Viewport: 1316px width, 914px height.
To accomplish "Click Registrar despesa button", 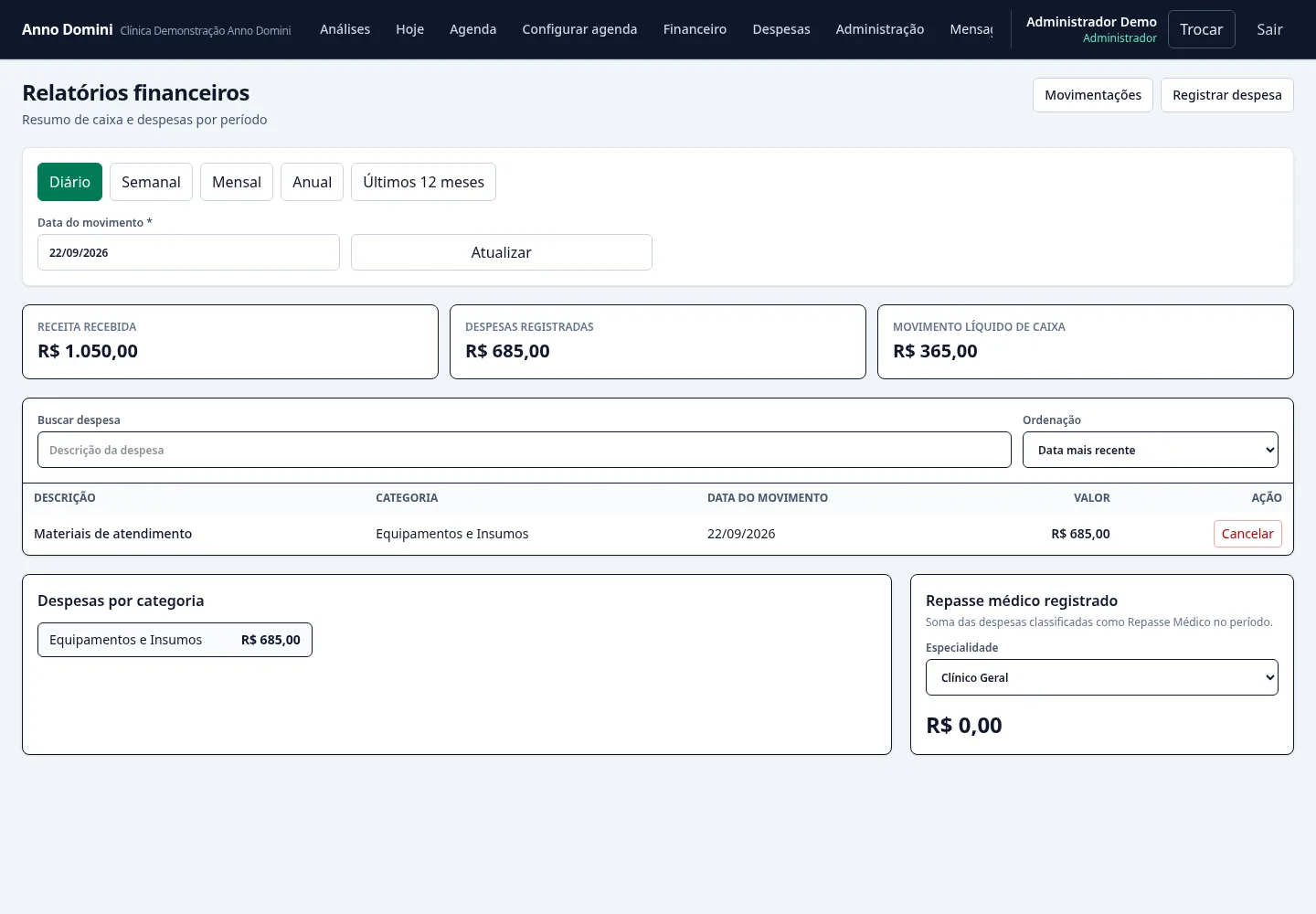I will [x=1226, y=95].
